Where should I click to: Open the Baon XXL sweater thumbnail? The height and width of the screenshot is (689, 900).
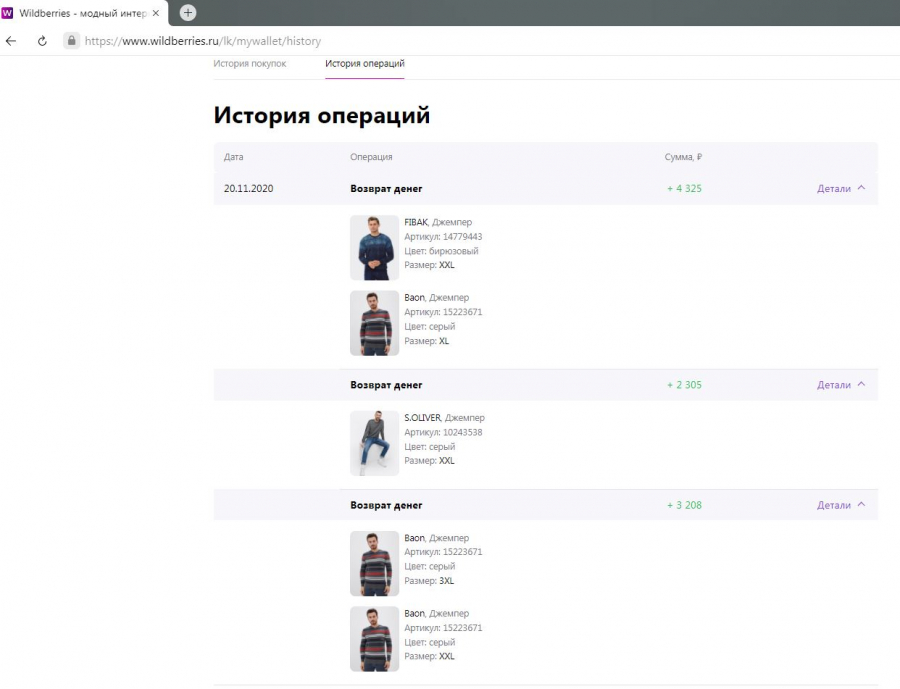(374, 639)
